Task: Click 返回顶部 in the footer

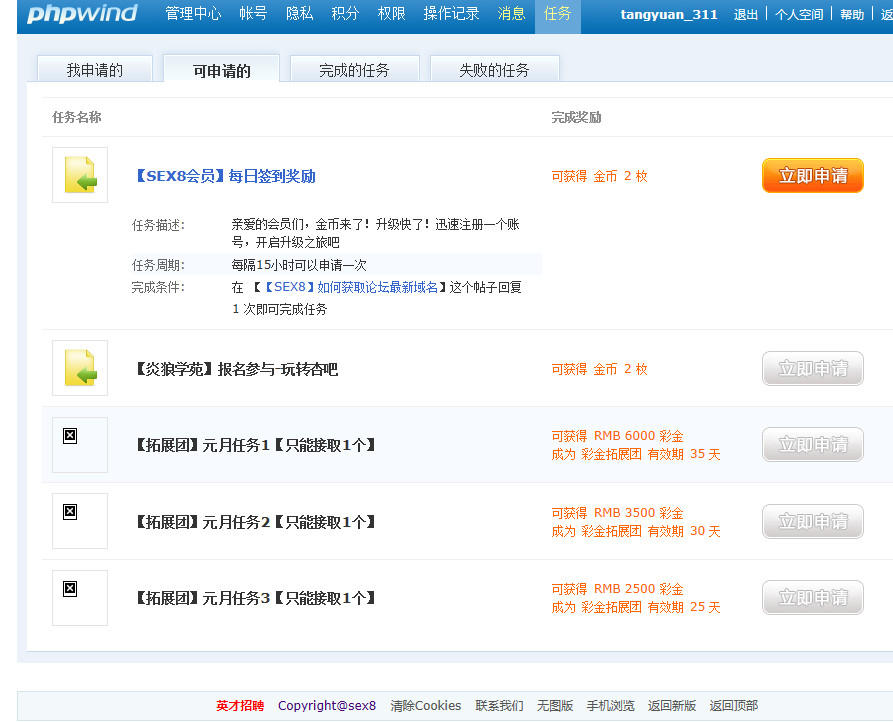Action: (x=734, y=706)
